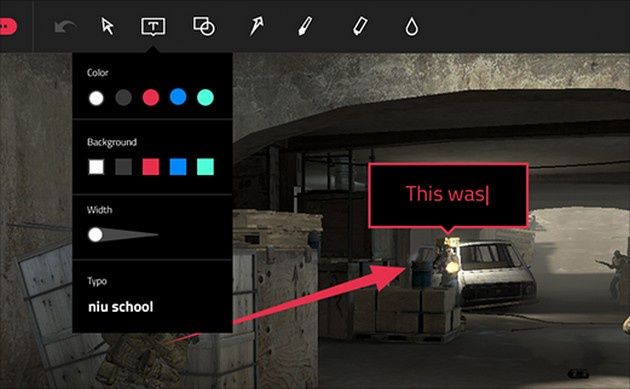Pick dark gray text color
This screenshot has width=630, height=389.
click(x=123, y=98)
